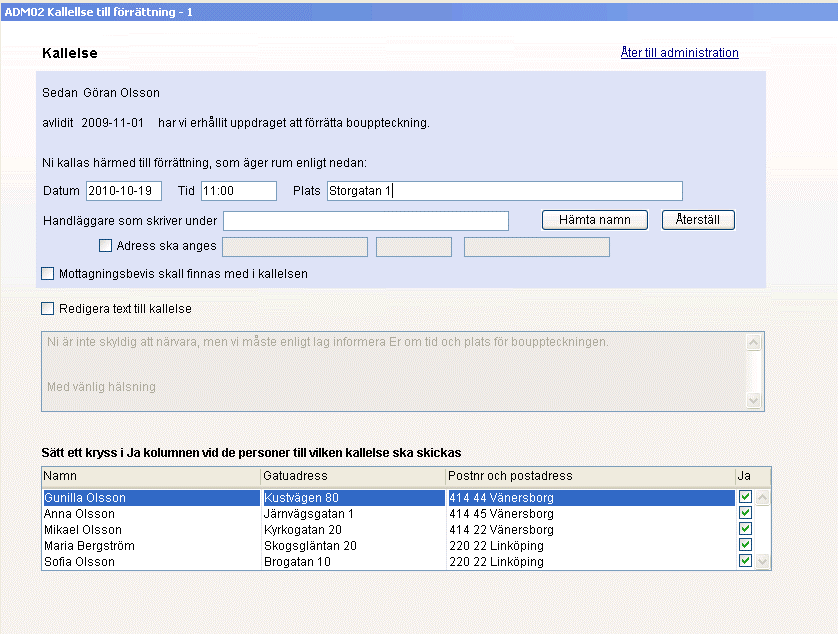Click the Tid time field
Viewport: 838px width, 634px height.
pos(238,191)
